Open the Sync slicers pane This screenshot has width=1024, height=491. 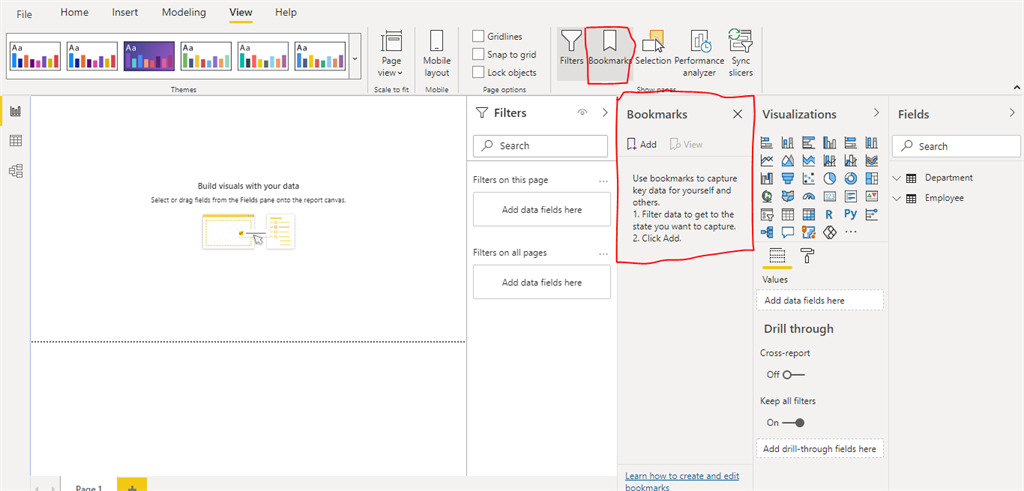coord(741,54)
